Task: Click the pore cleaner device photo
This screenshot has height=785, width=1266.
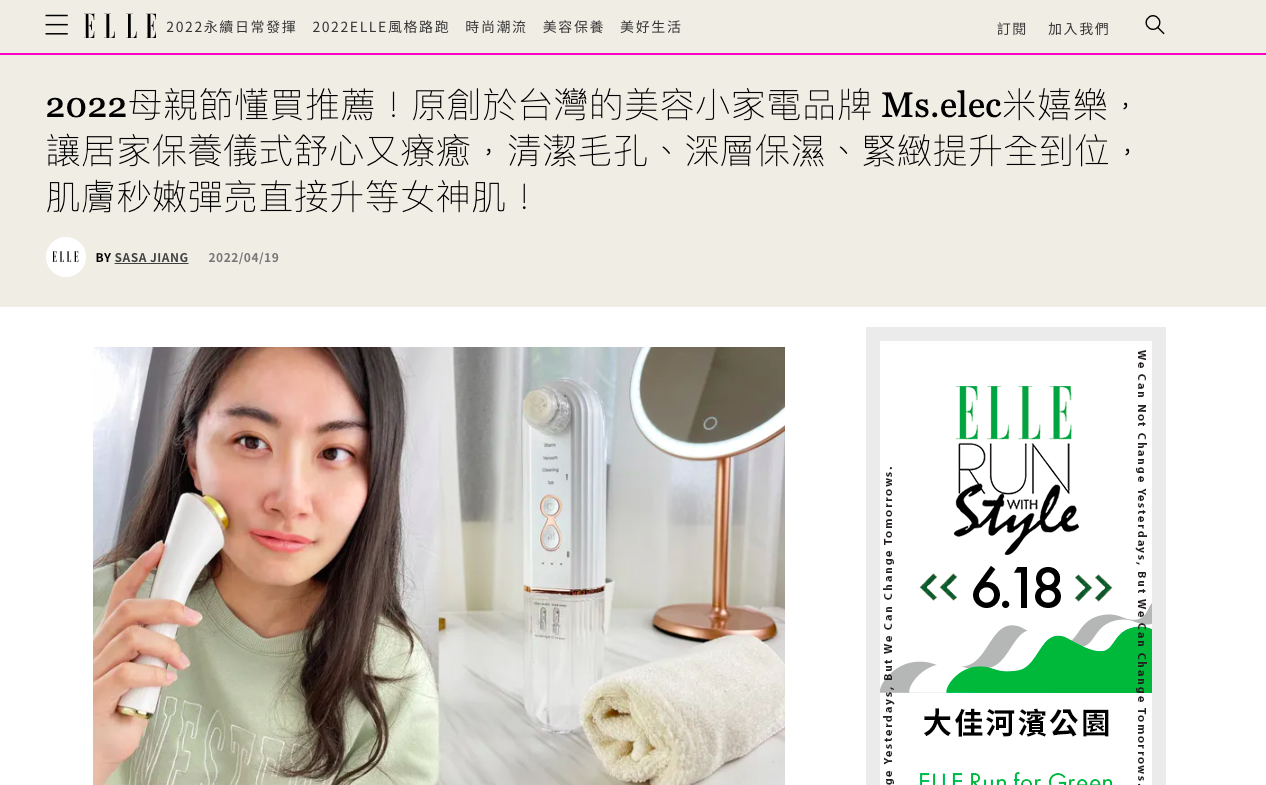Action: tap(612, 566)
